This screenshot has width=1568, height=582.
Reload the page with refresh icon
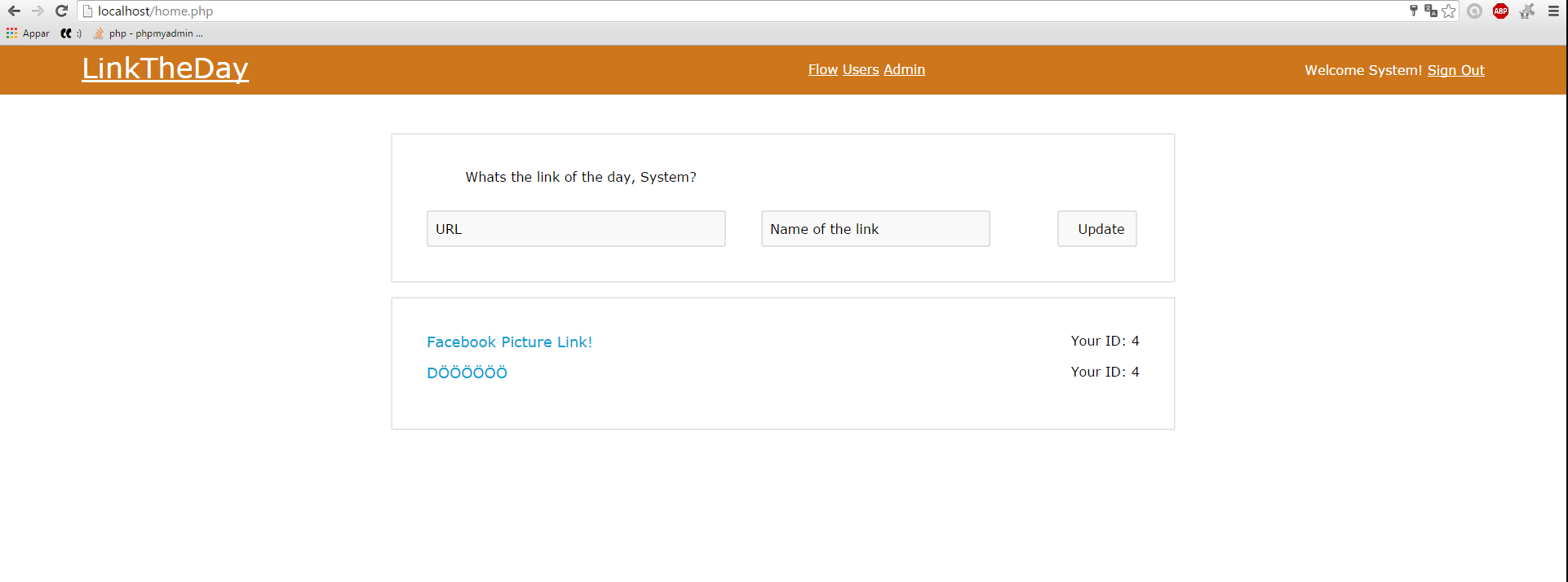(61, 11)
